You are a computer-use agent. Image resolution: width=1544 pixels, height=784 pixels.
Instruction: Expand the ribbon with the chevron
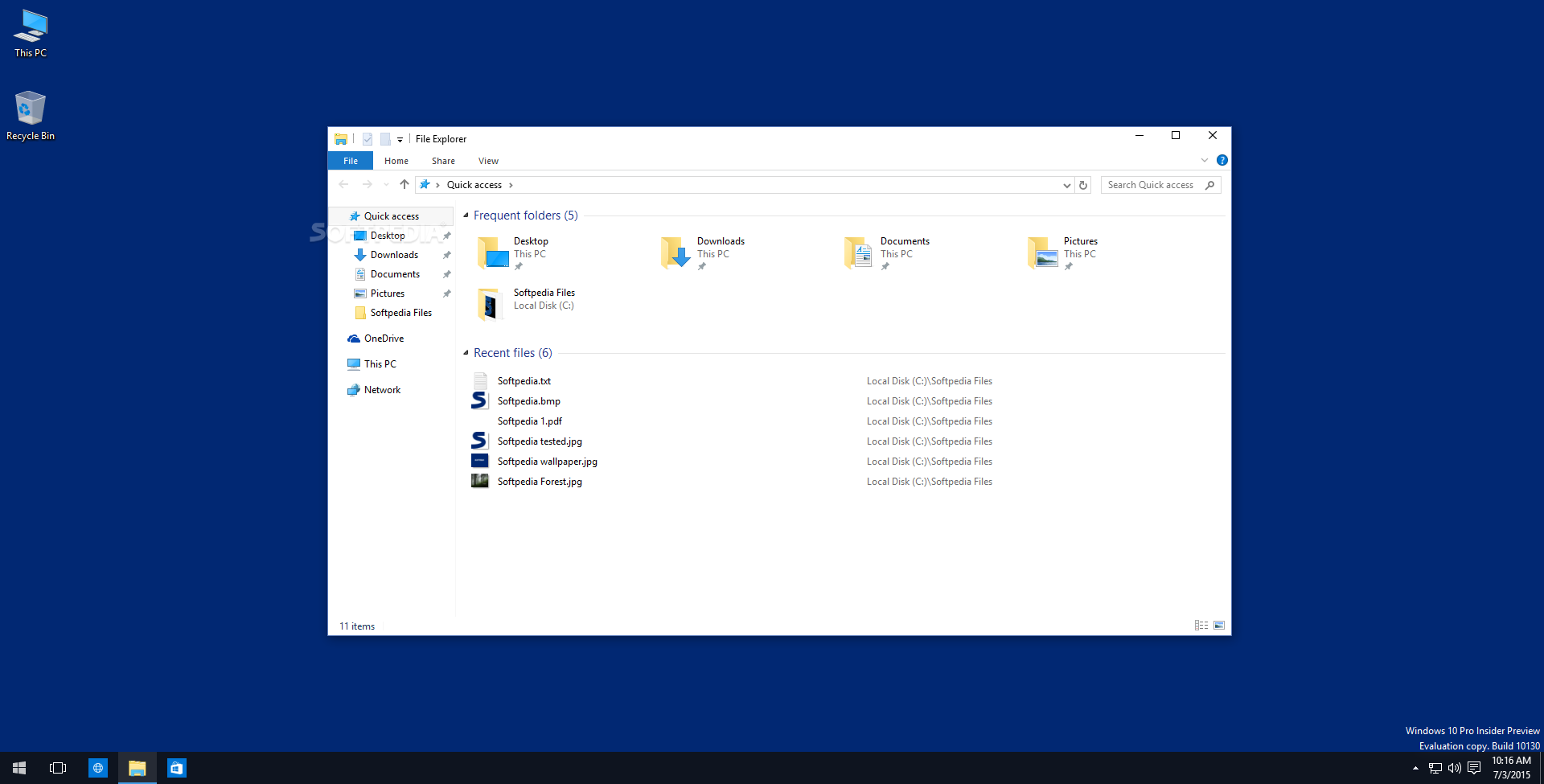click(x=1205, y=160)
